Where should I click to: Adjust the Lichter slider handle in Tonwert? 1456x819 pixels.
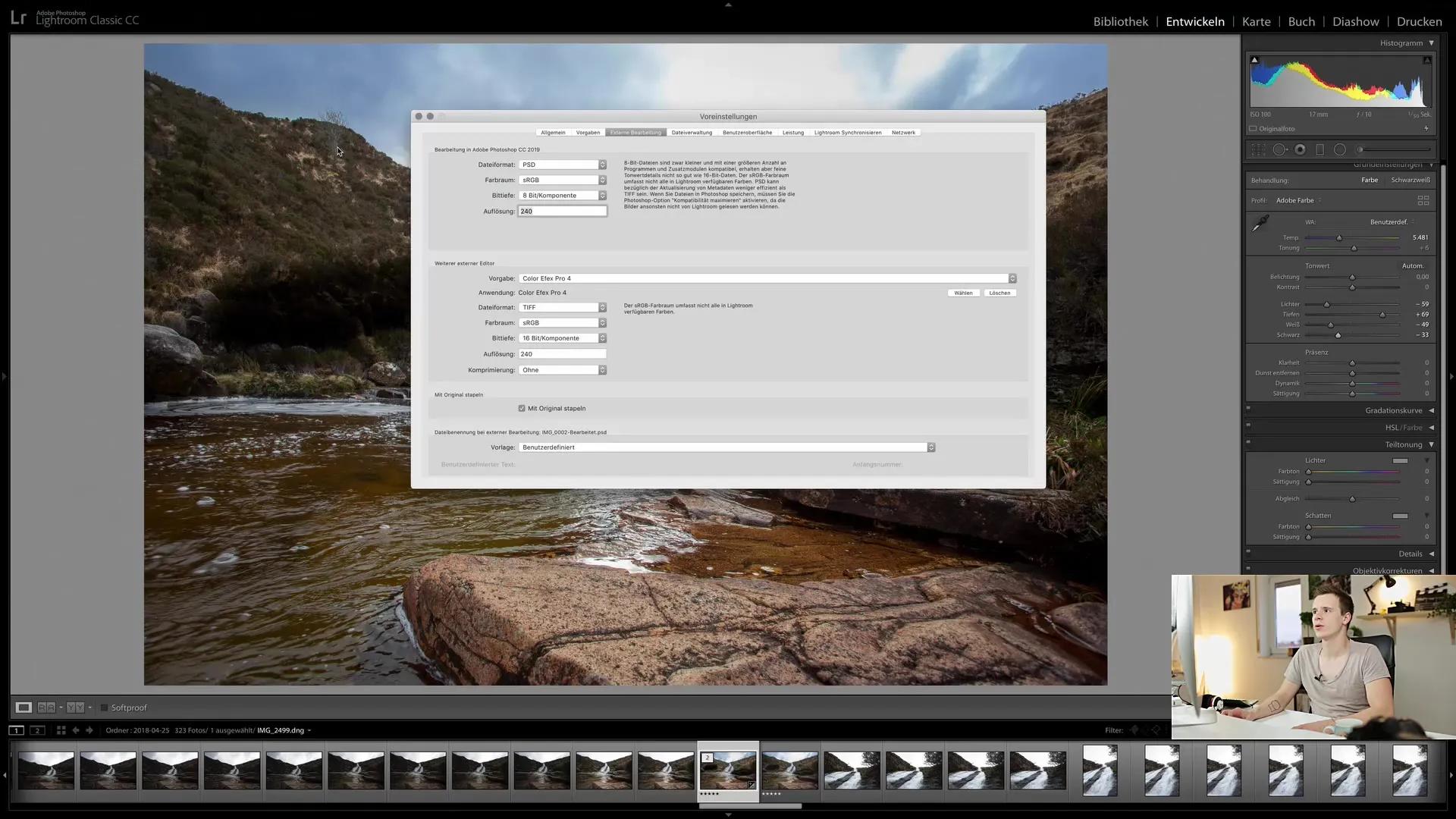(x=1326, y=304)
